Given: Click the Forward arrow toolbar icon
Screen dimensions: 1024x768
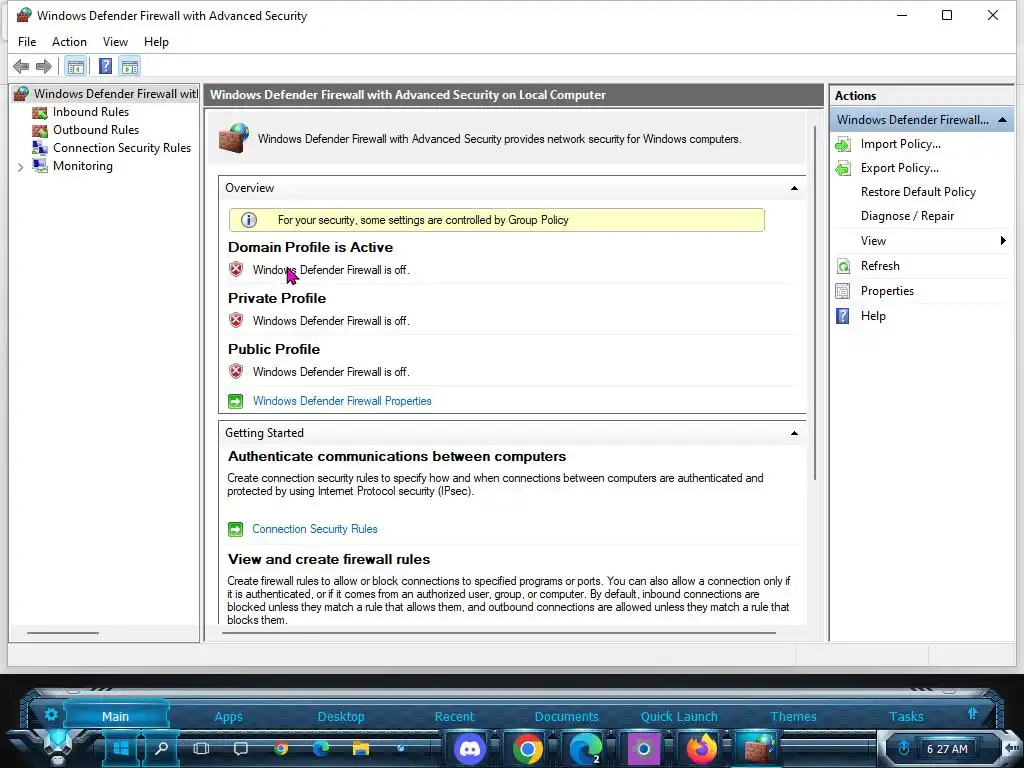Looking at the screenshot, I should 44,67.
